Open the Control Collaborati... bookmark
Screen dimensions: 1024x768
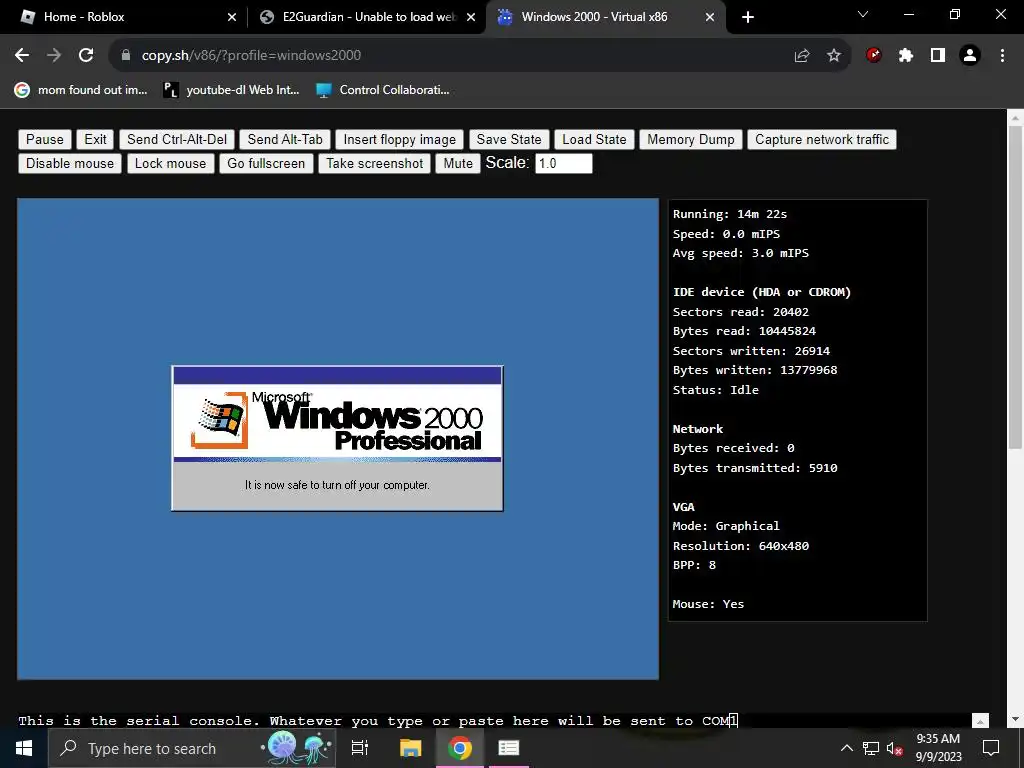click(x=383, y=90)
